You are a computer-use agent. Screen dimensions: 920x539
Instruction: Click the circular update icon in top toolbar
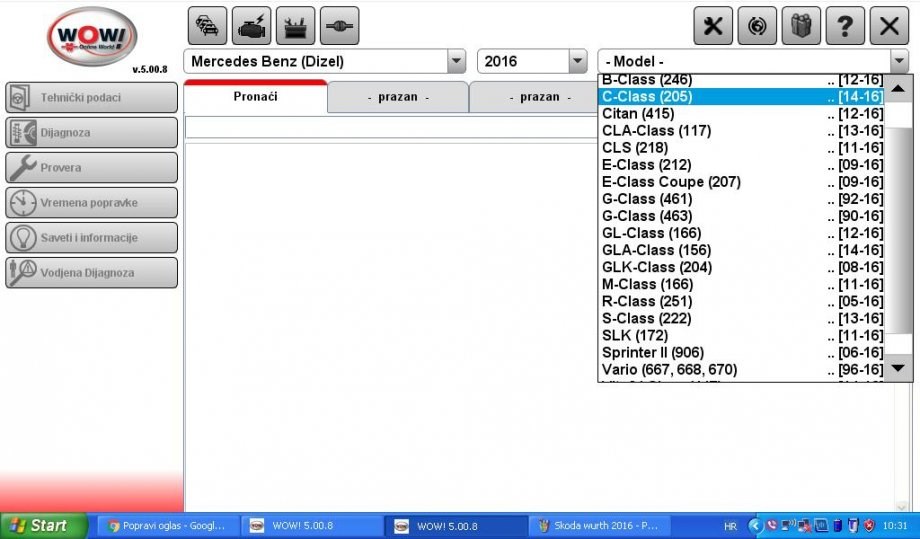click(x=757, y=26)
